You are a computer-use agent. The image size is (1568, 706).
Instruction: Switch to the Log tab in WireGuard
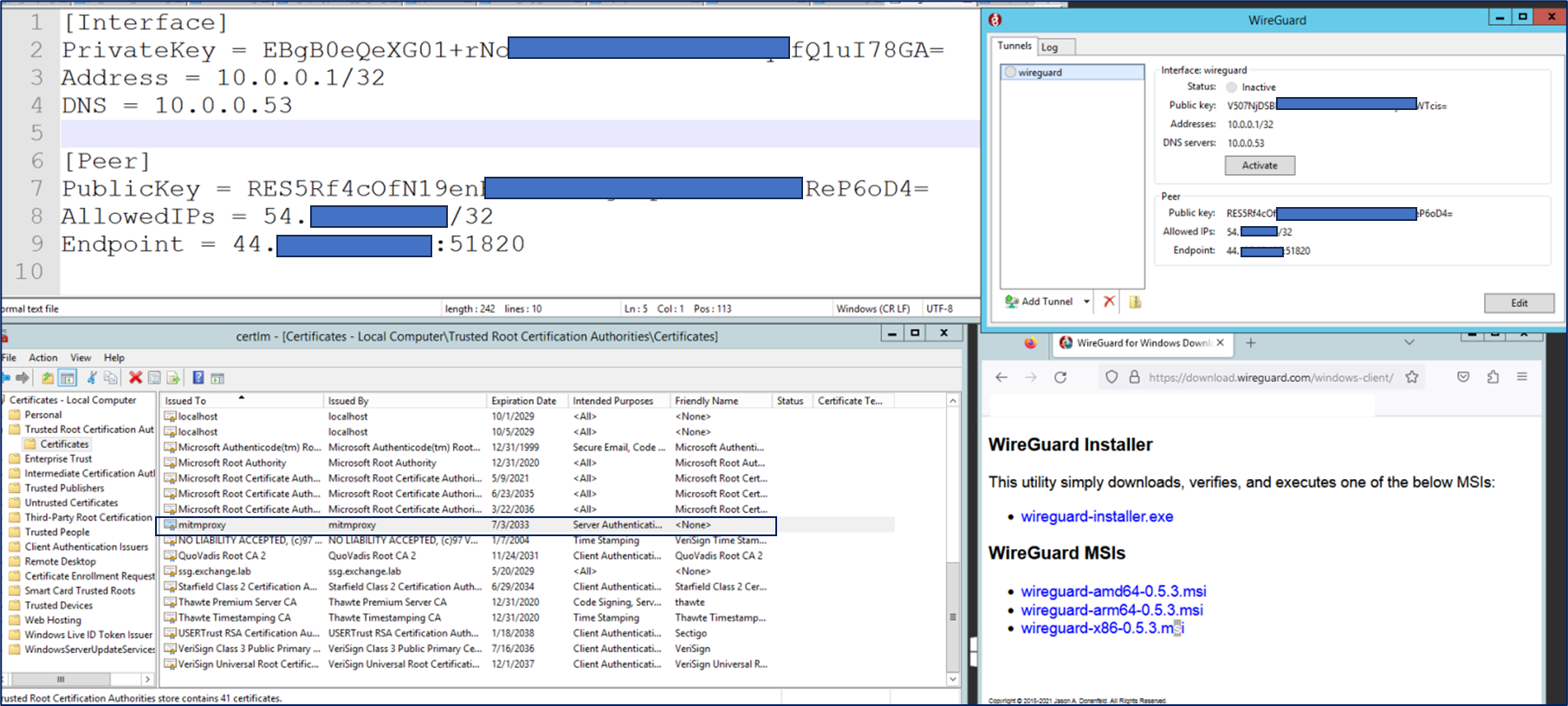coord(1050,48)
